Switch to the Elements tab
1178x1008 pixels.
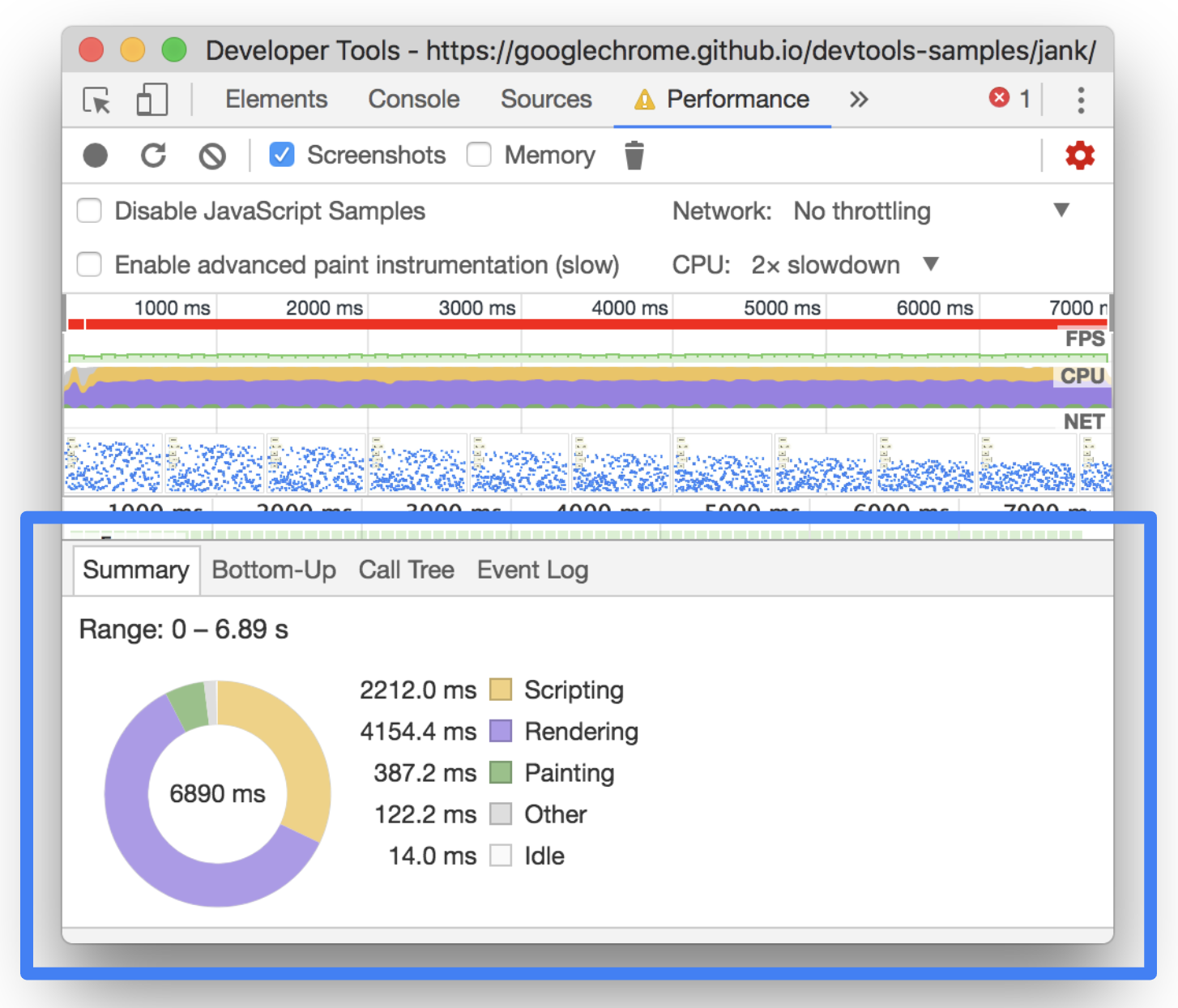pos(276,99)
